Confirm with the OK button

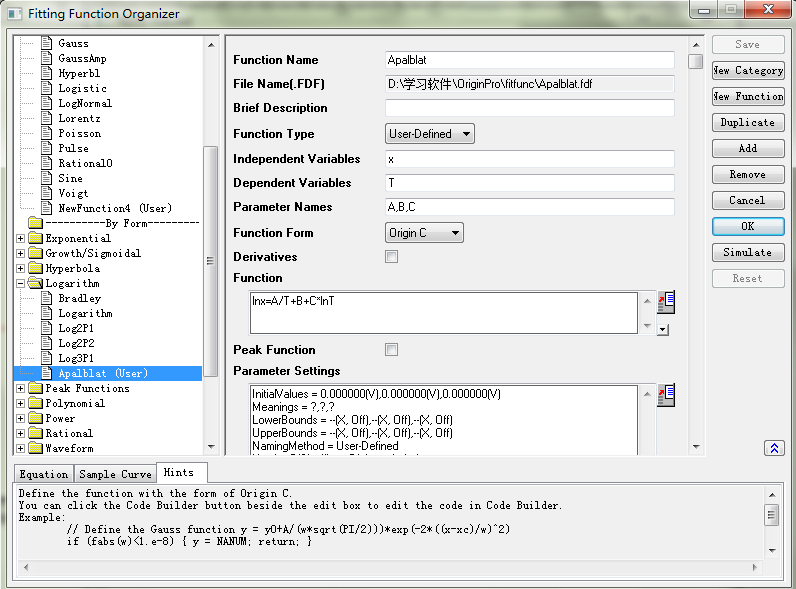(748, 226)
